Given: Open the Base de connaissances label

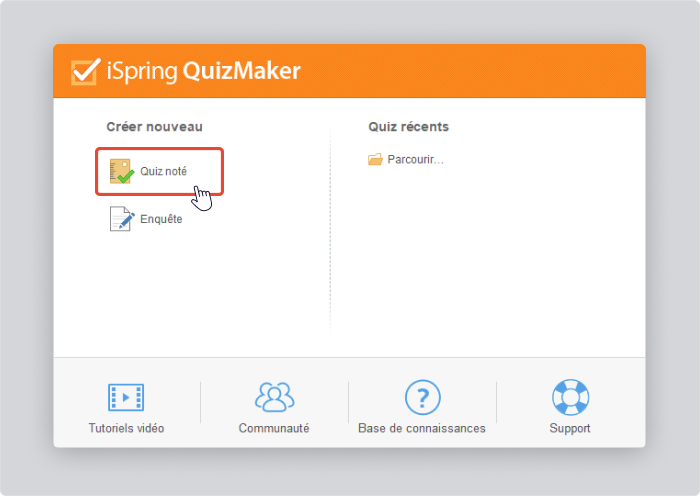Looking at the screenshot, I should pos(422,428).
